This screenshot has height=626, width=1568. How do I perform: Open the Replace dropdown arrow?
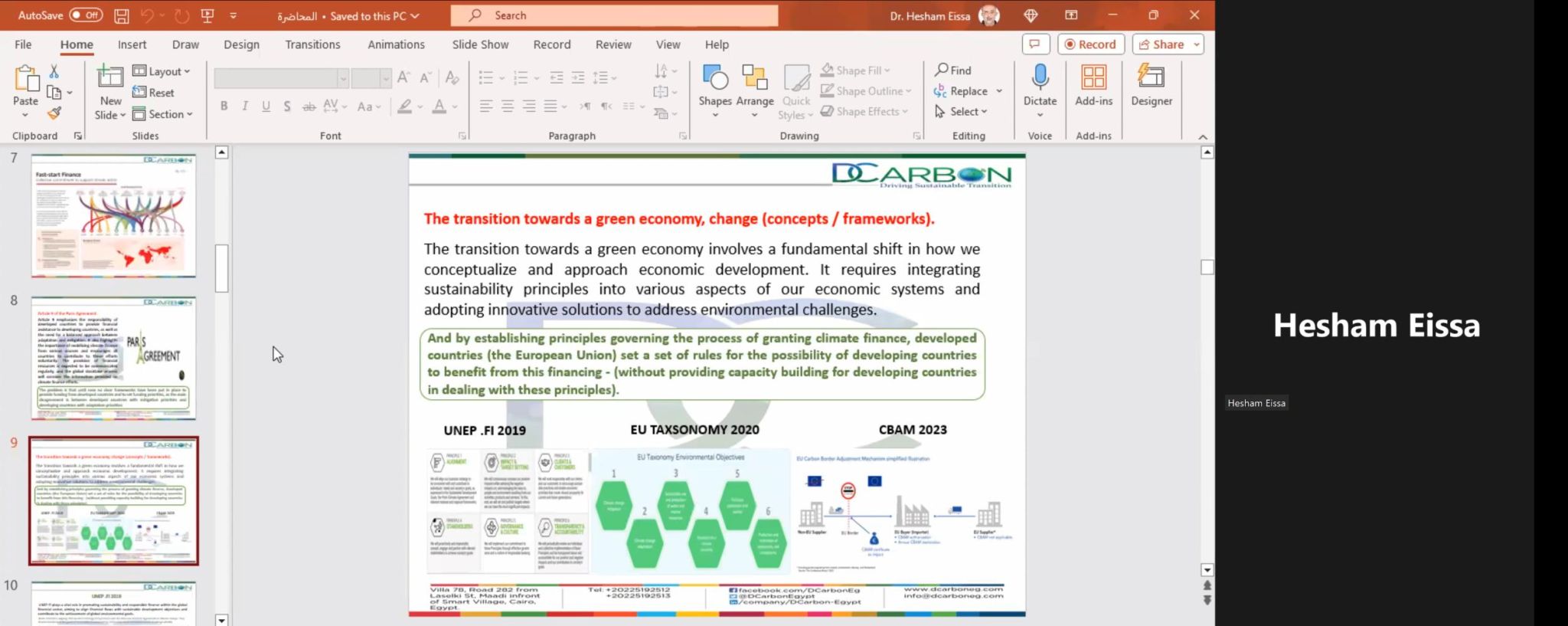pyautogui.click(x=999, y=91)
